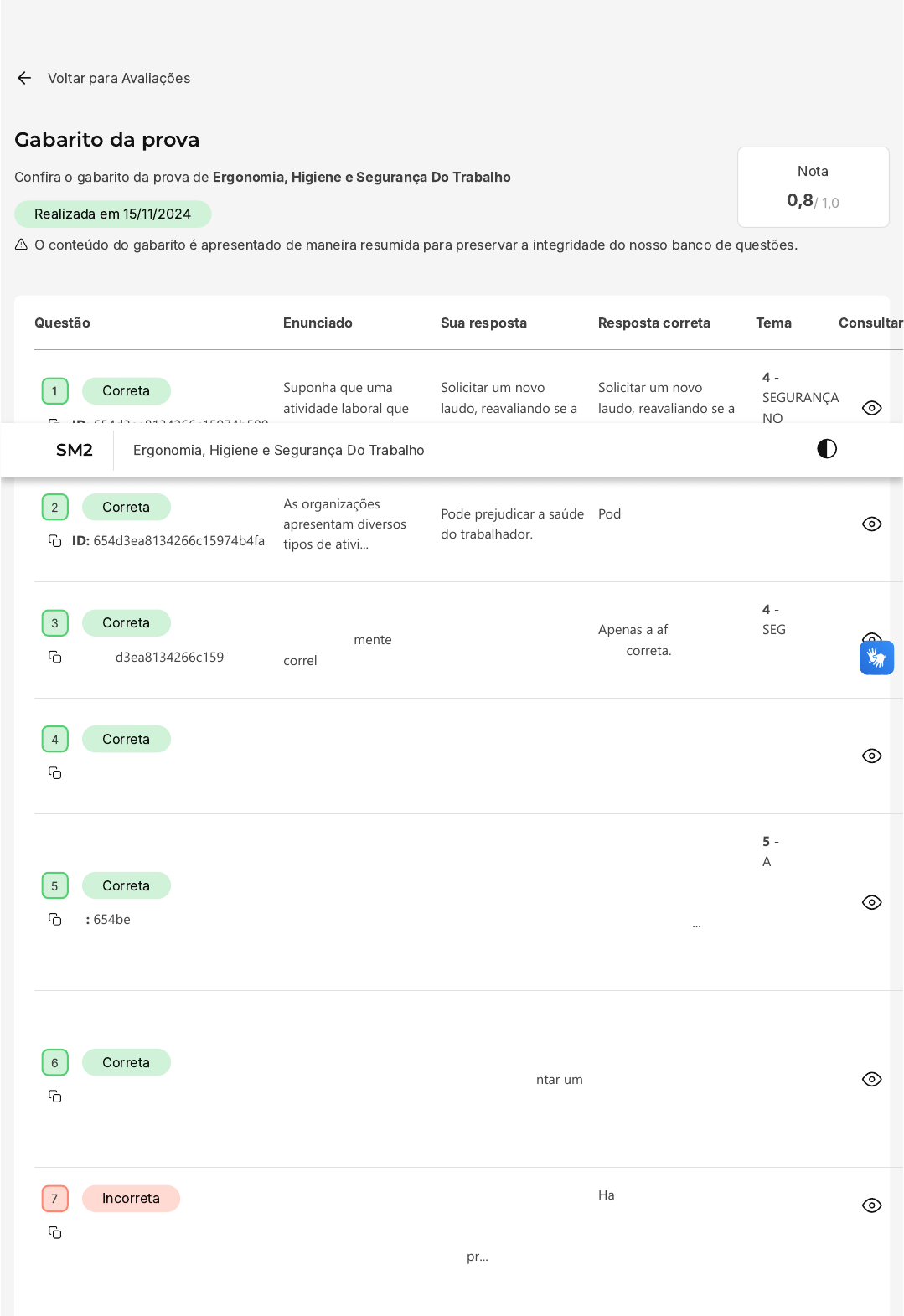Copy the ID of question 5
This screenshot has width=904, height=1316.
55,920
